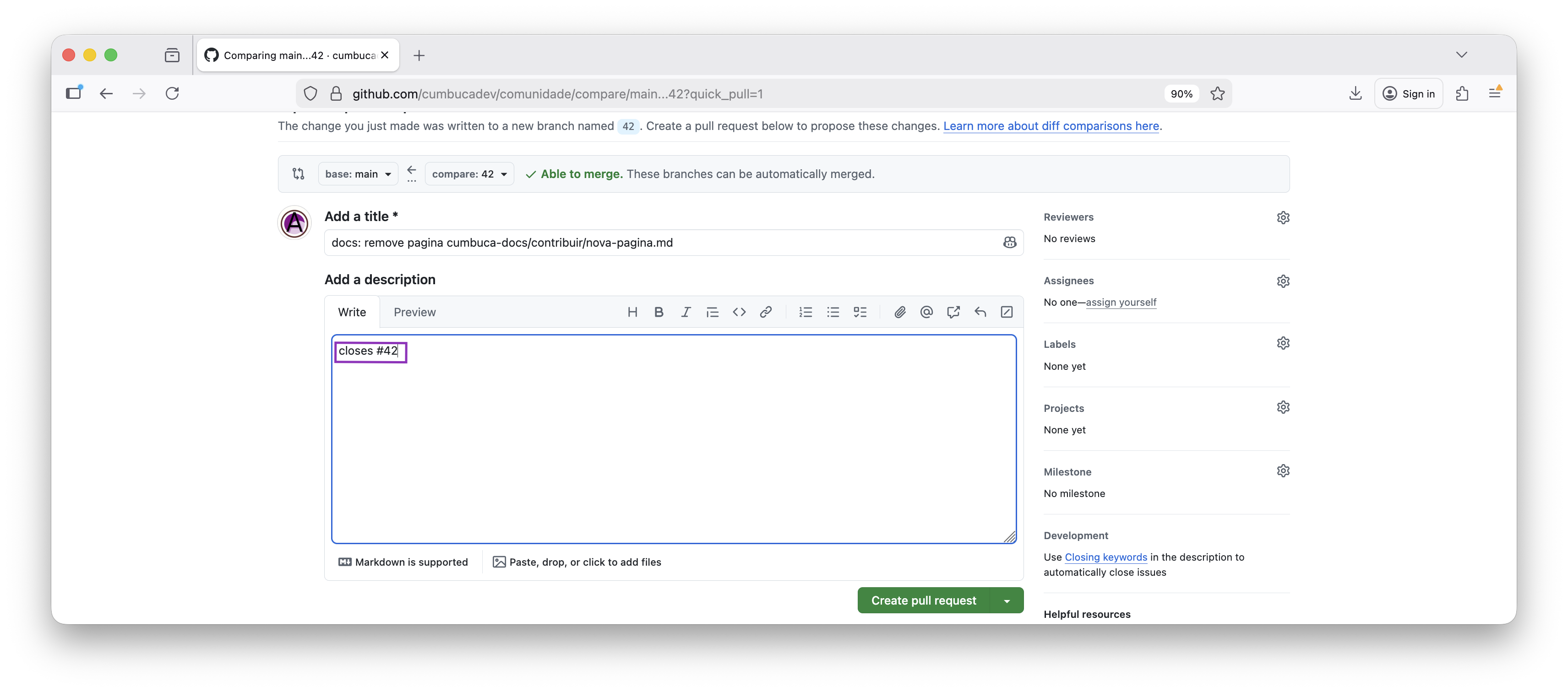Click the 'Helpful resources' heading
The width and height of the screenshot is (1568, 692).
1087,614
